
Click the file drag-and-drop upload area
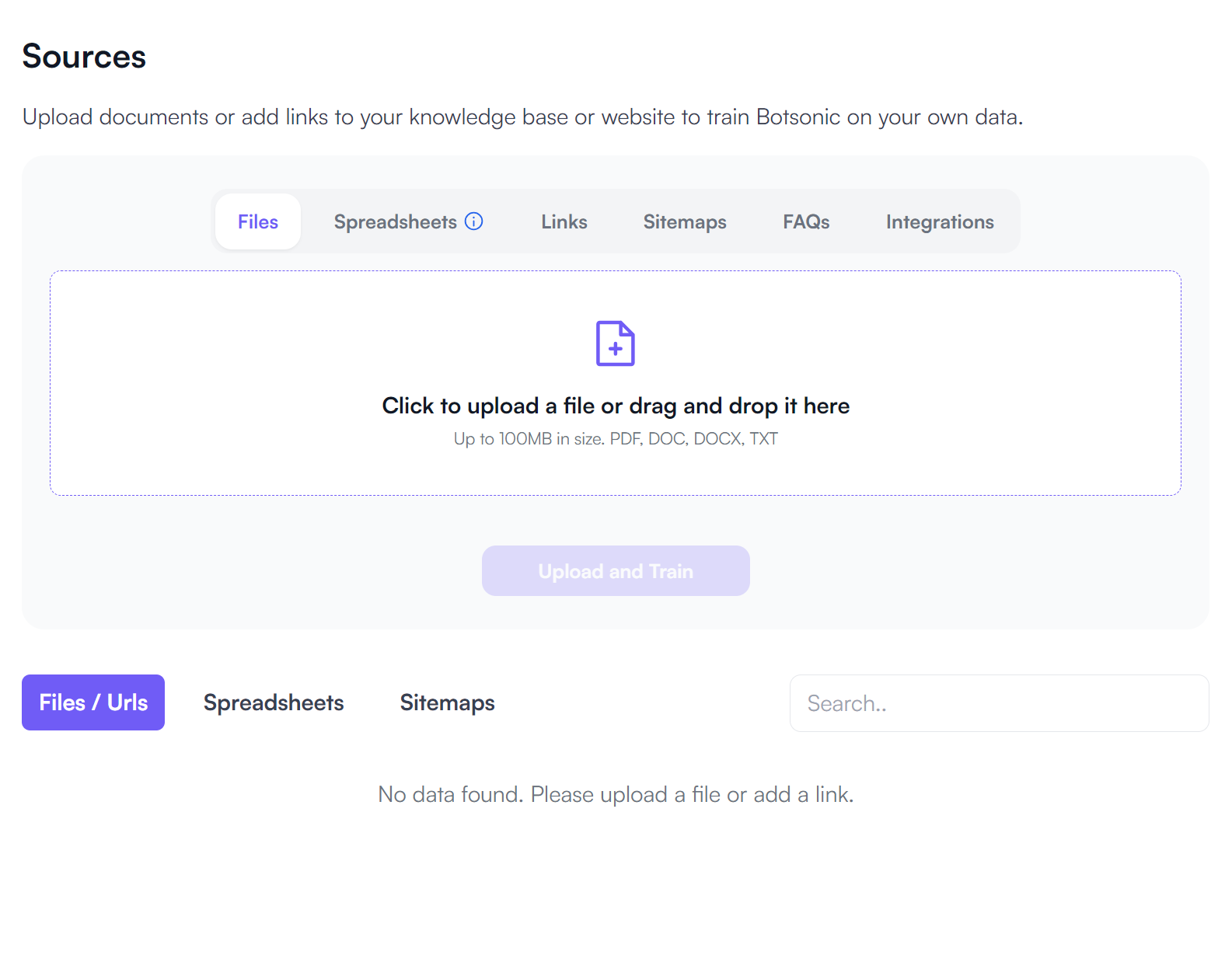coord(615,382)
